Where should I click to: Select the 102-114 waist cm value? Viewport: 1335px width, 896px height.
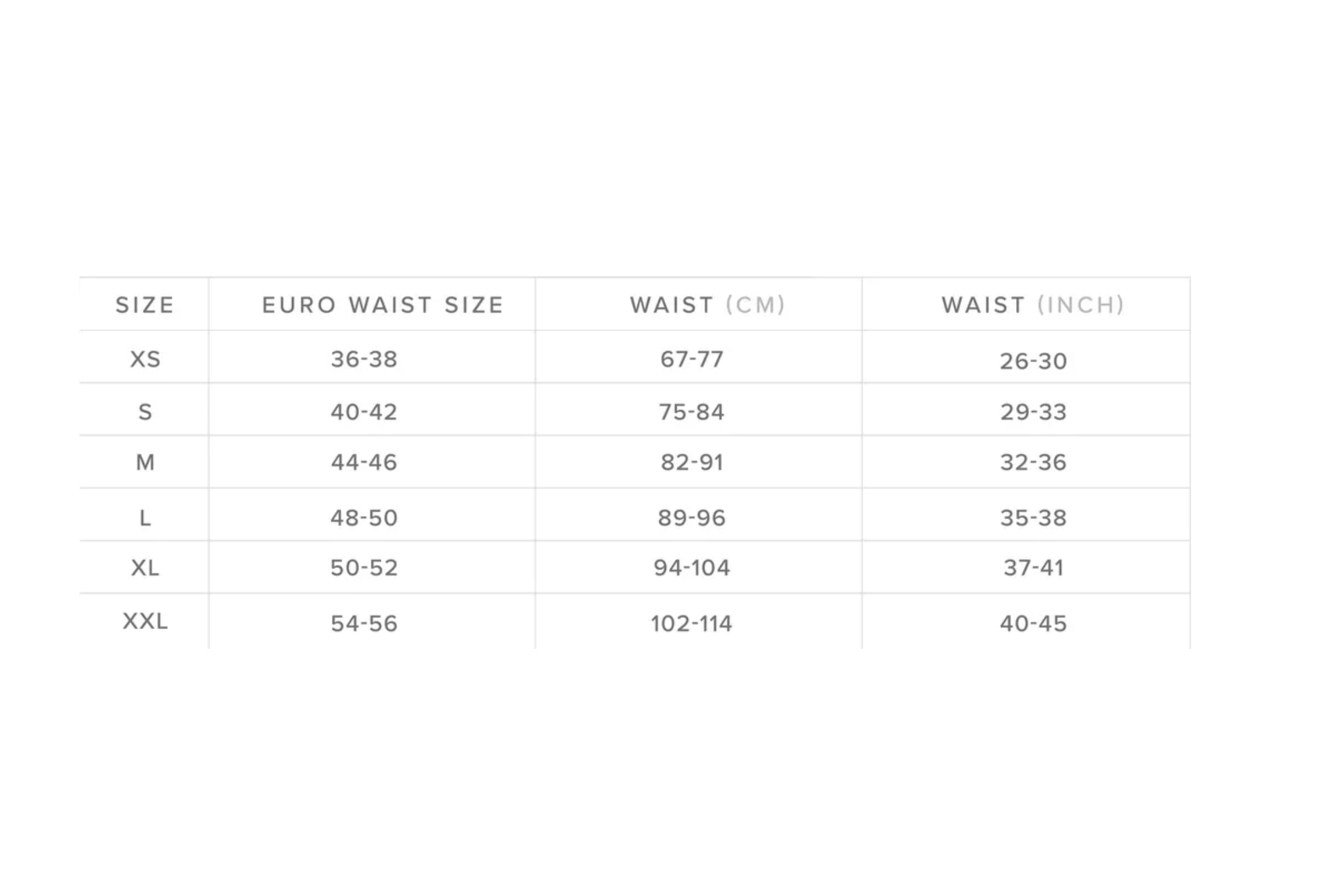tap(692, 623)
